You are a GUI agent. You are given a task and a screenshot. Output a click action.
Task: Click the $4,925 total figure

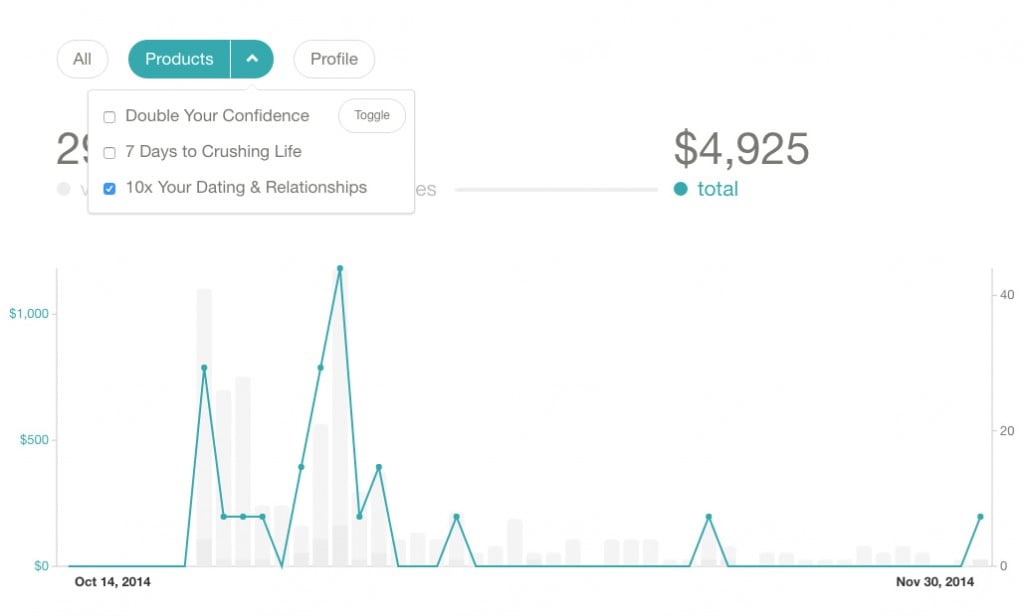pos(741,148)
